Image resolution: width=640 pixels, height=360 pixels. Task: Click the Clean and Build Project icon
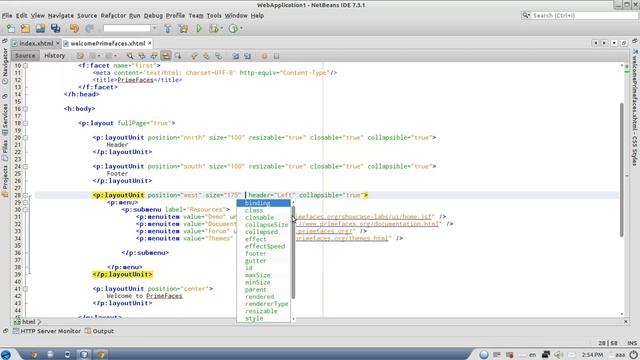pos(183,29)
